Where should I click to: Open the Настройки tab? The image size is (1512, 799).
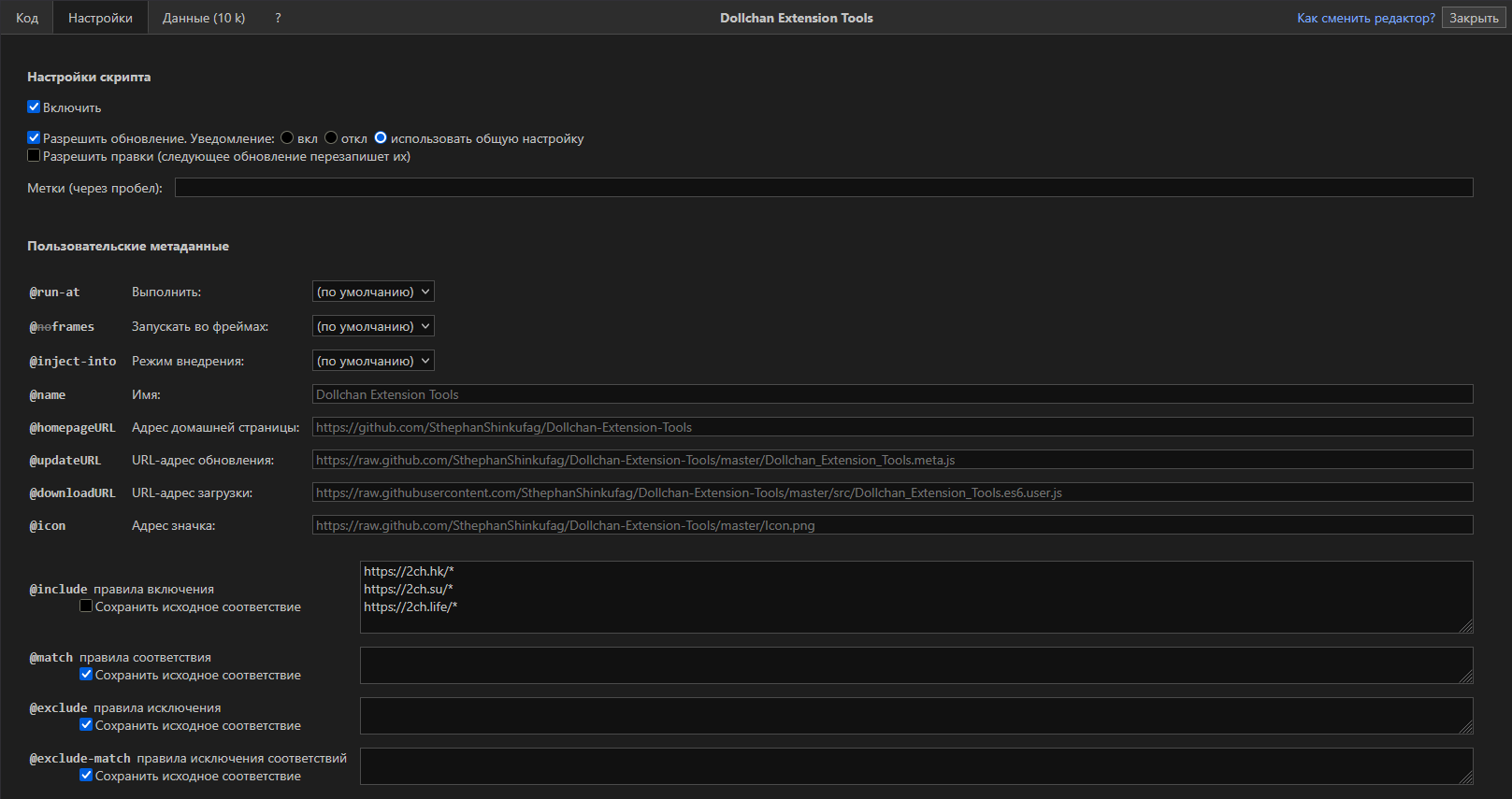coord(100,18)
